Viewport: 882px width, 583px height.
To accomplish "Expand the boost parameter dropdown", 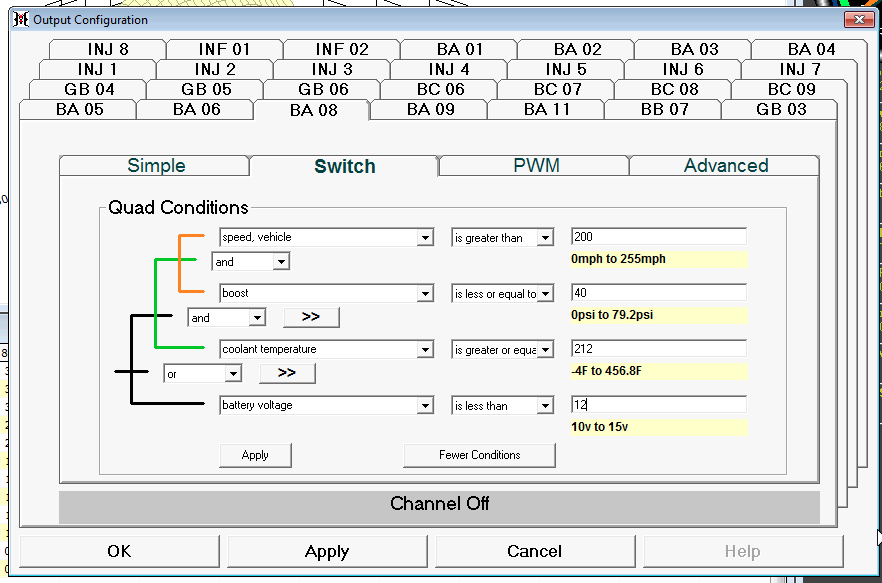I will click(x=425, y=294).
